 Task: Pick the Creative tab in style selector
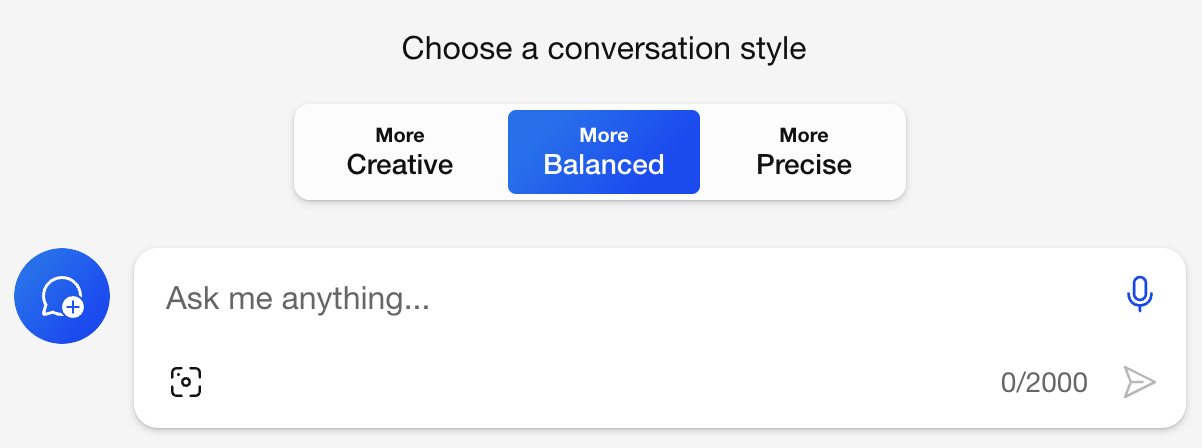click(400, 152)
